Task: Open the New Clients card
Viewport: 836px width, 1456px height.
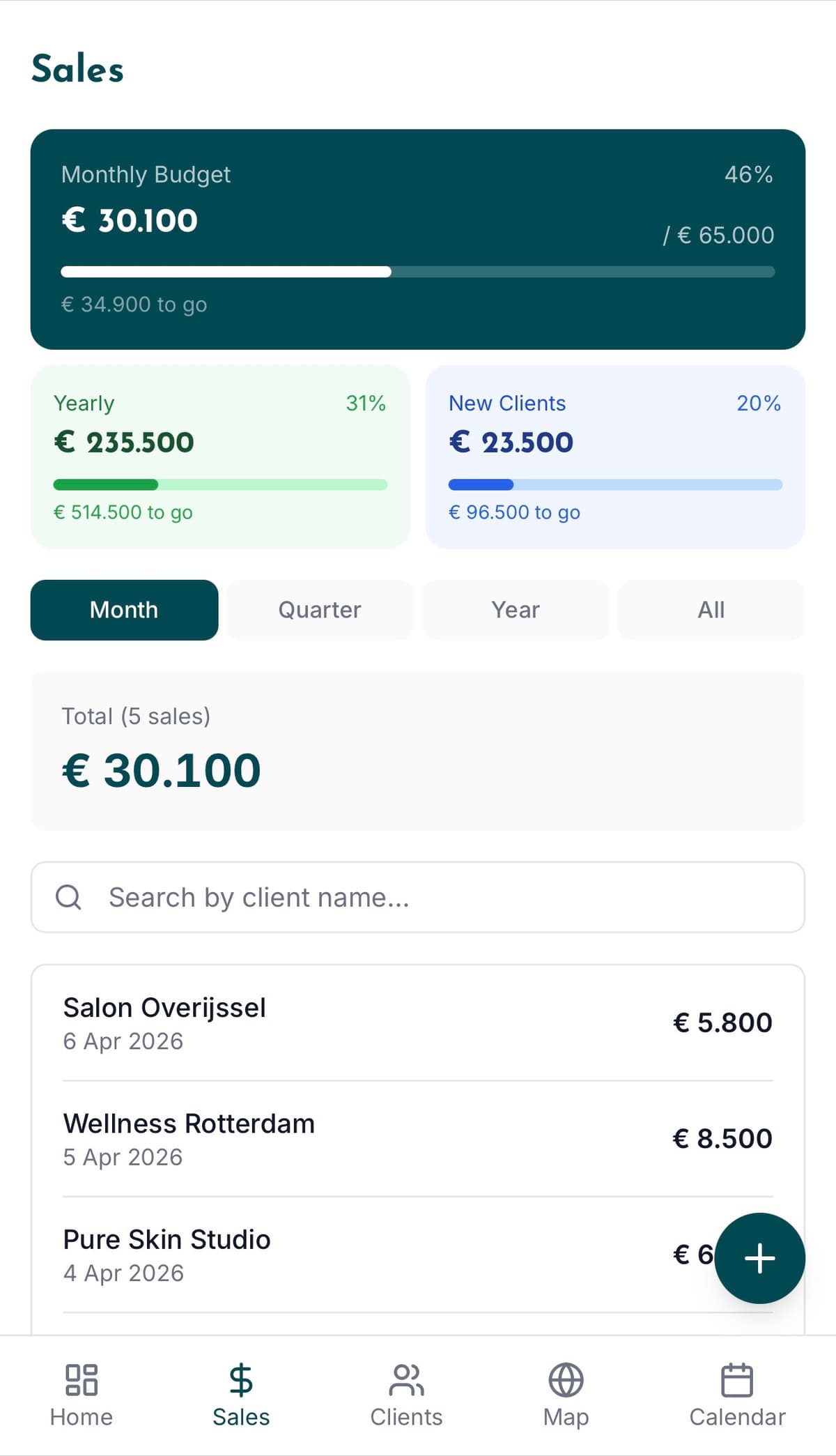Action: 615,457
